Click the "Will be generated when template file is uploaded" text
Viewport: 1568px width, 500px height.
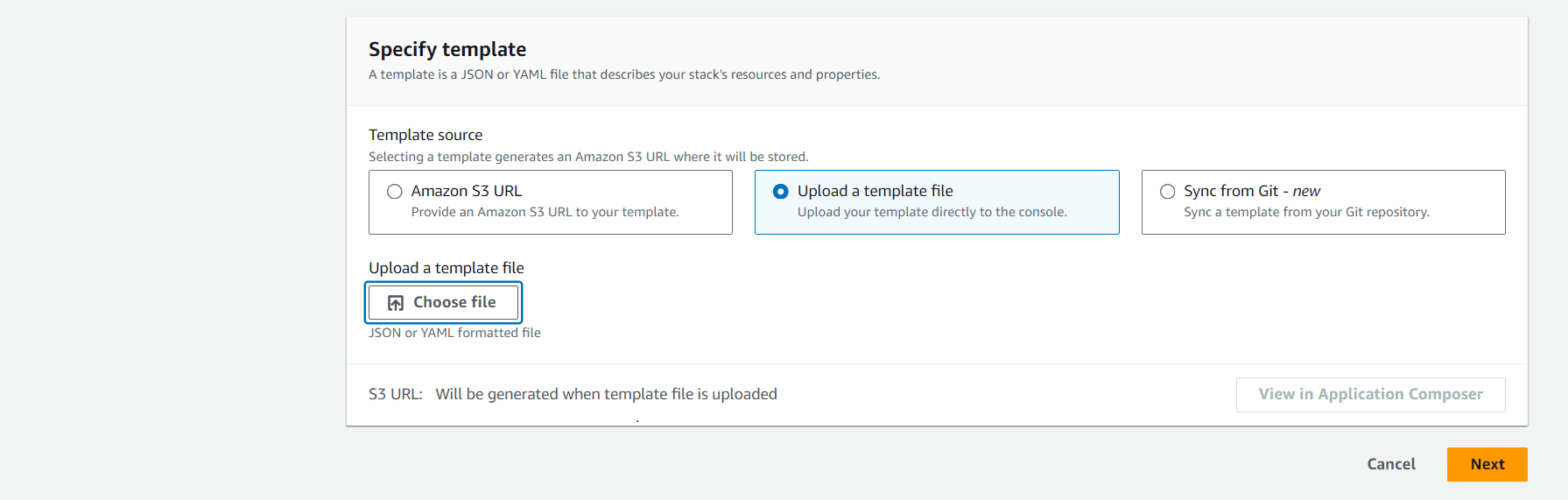606,394
